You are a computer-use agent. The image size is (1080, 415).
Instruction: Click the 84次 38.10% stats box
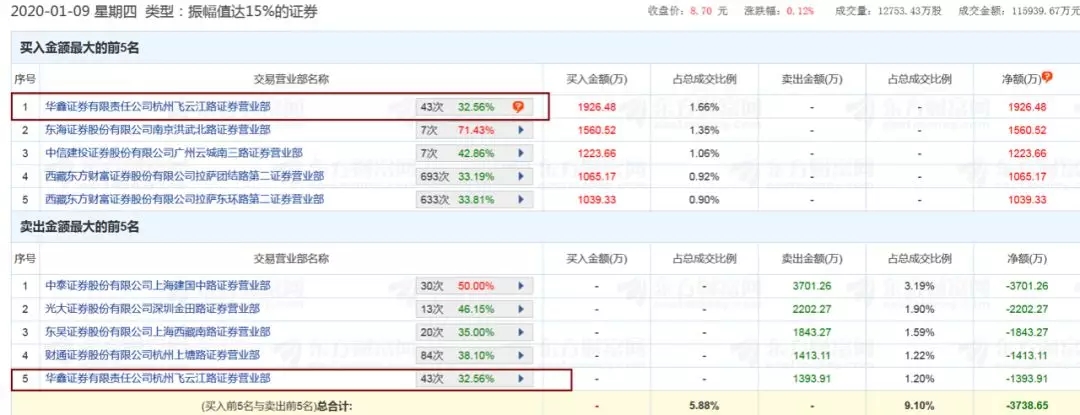pyautogui.click(x=475, y=355)
